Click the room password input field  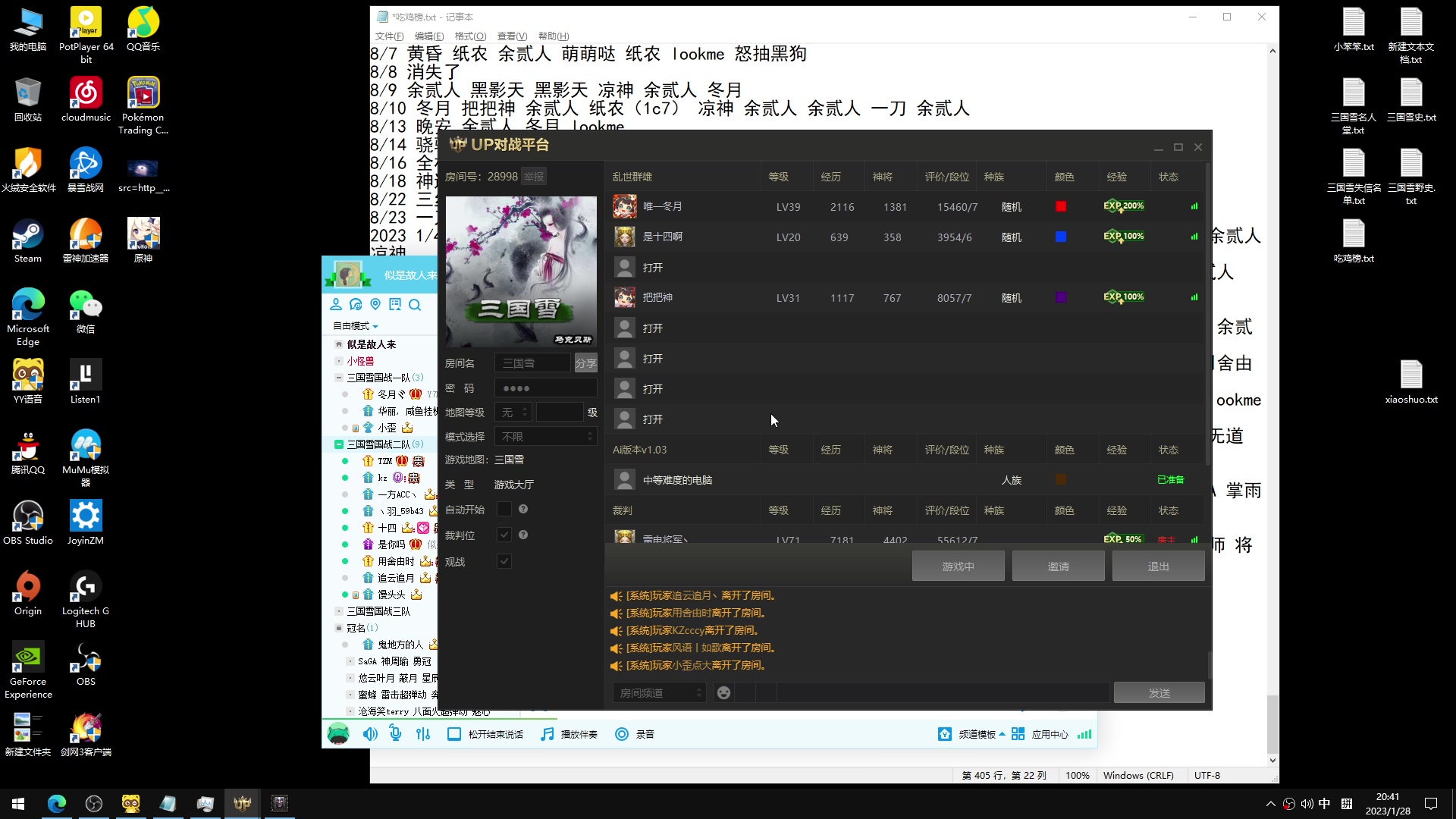click(x=545, y=387)
